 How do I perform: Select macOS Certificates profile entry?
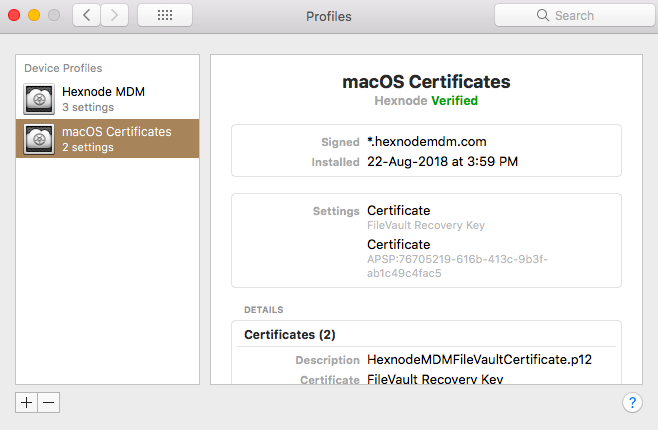tap(107, 138)
